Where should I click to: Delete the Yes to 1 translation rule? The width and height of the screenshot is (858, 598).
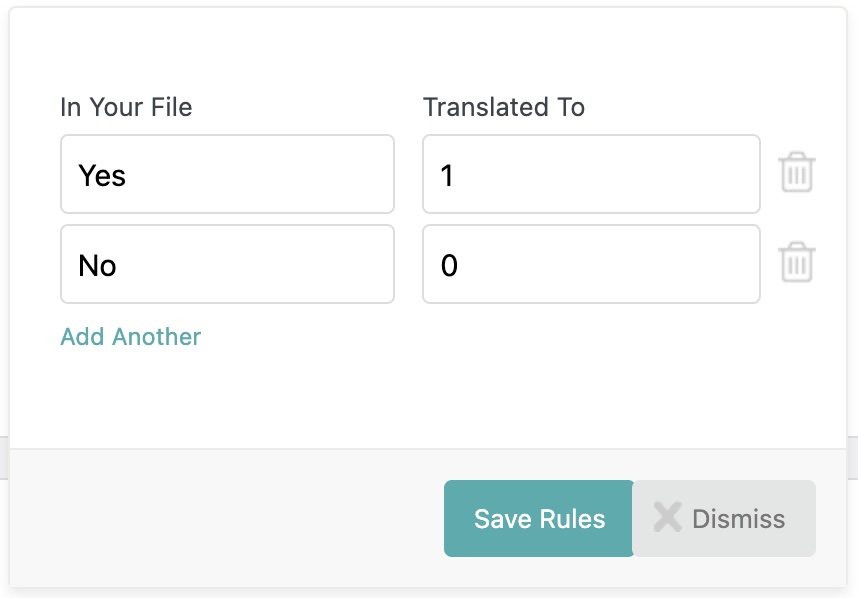pyautogui.click(x=797, y=172)
